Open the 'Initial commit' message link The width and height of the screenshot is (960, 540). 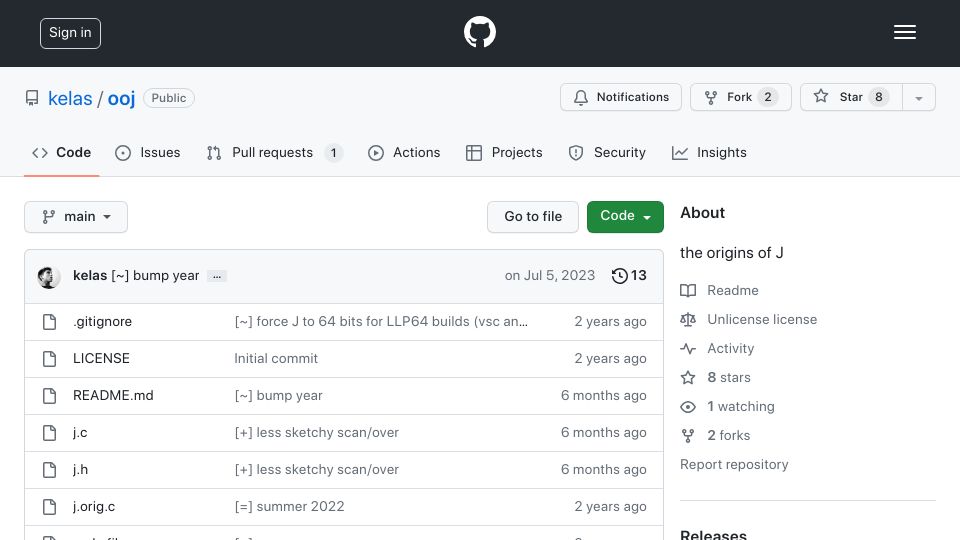click(x=276, y=358)
